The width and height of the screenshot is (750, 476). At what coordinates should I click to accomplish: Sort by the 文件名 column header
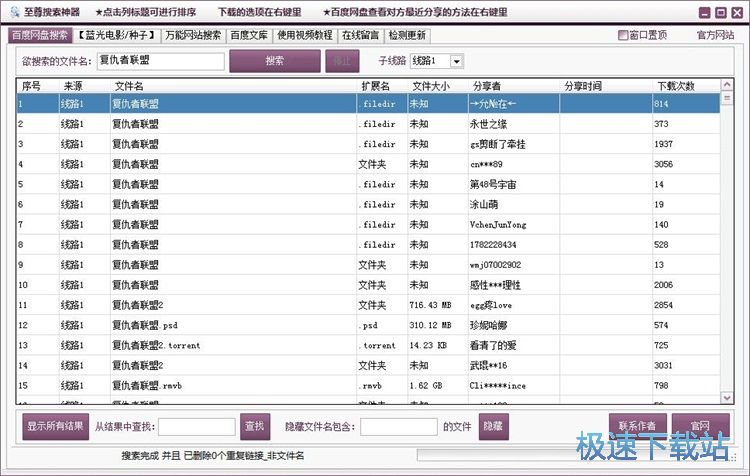pyautogui.click(x=233, y=86)
